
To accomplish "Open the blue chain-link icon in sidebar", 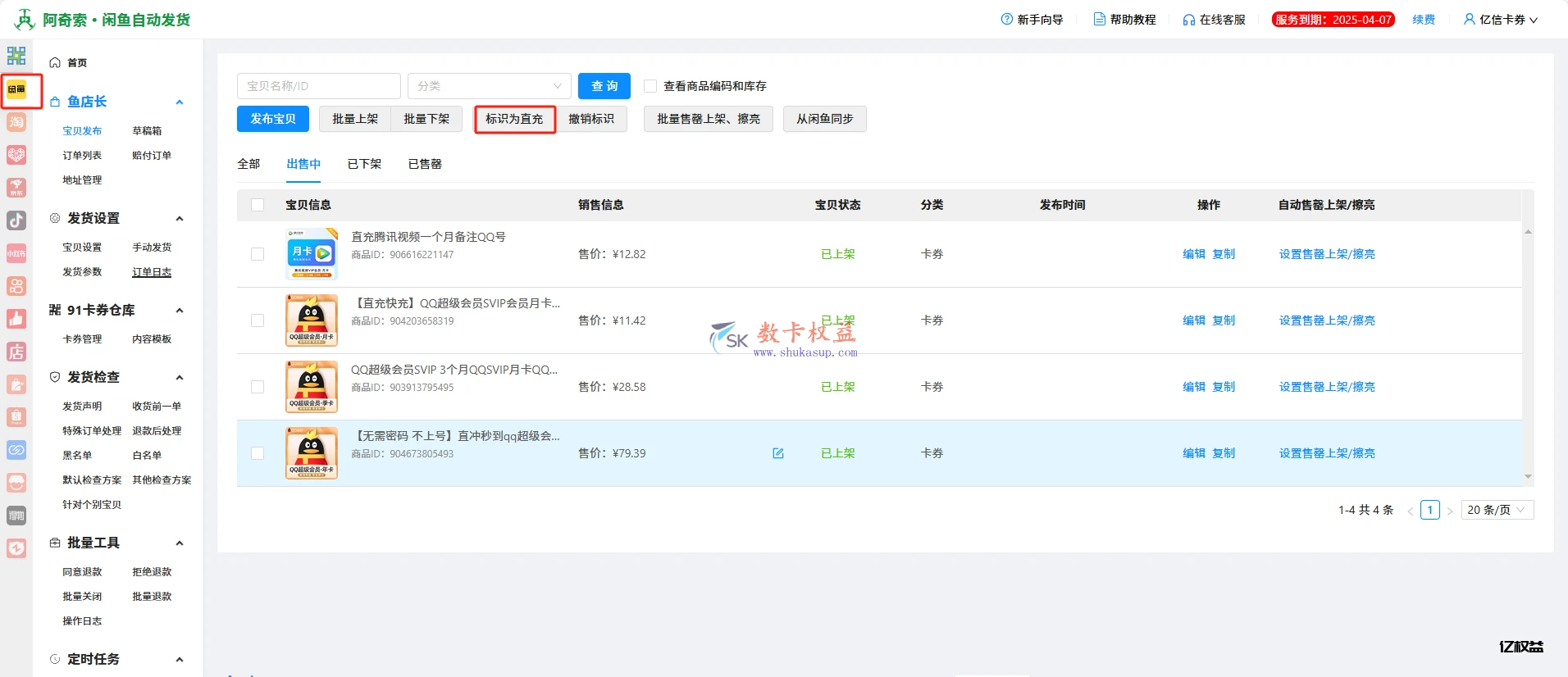I will click(16, 450).
